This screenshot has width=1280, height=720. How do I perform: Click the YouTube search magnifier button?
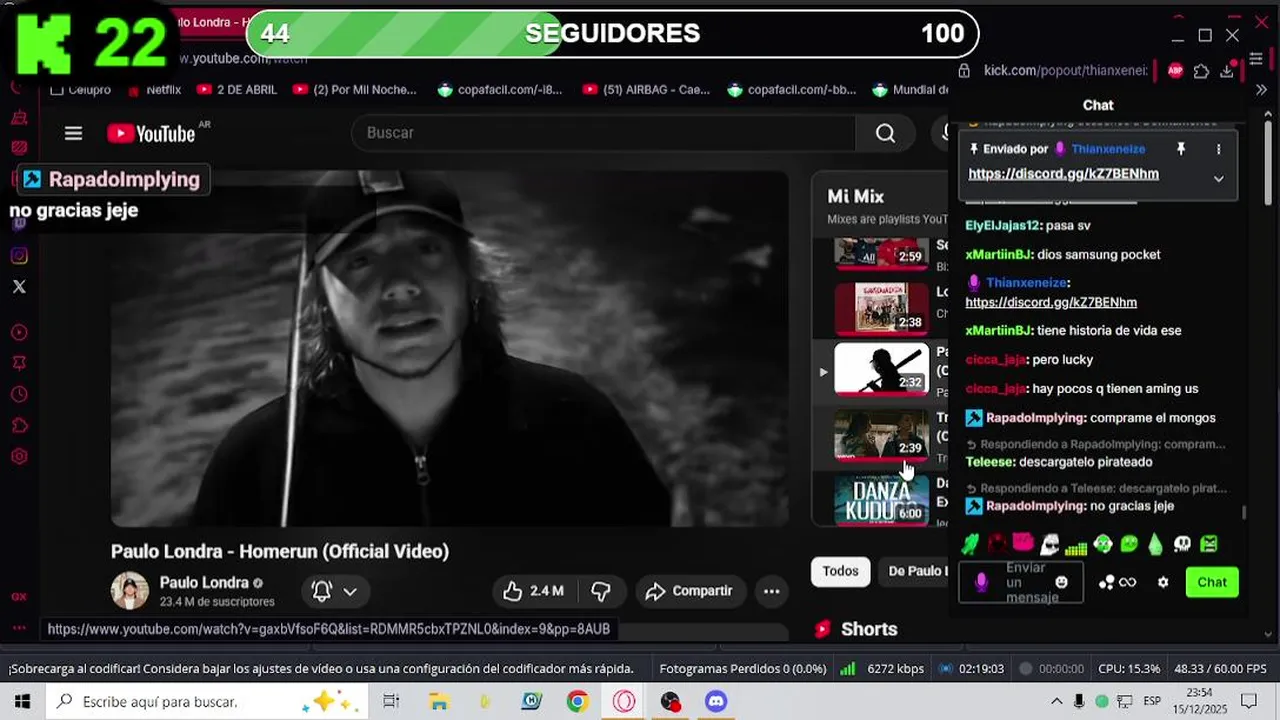click(885, 133)
